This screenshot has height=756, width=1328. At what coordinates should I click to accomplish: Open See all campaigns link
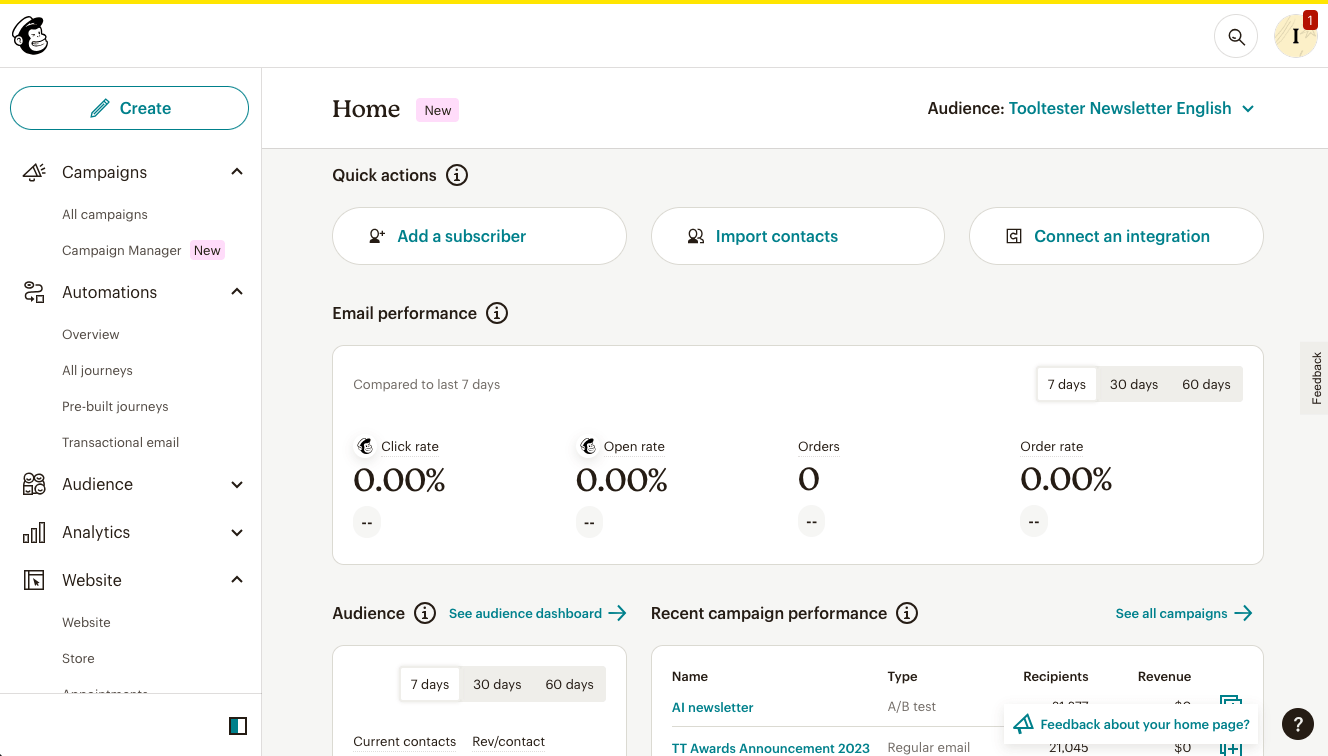[1184, 613]
